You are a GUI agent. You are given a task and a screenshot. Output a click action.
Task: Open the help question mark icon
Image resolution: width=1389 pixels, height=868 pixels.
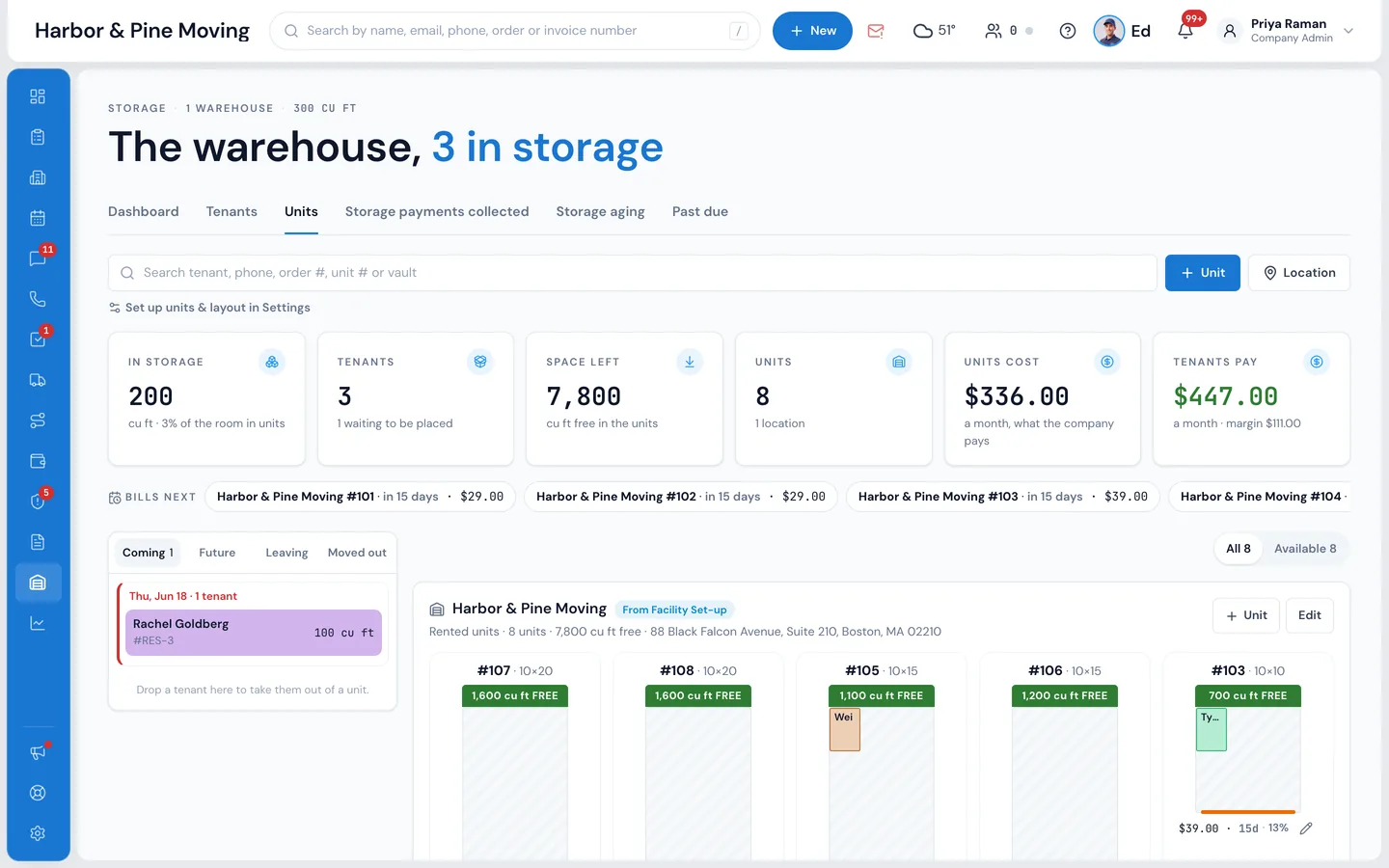pyautogui.click(x=1068, y=31)
